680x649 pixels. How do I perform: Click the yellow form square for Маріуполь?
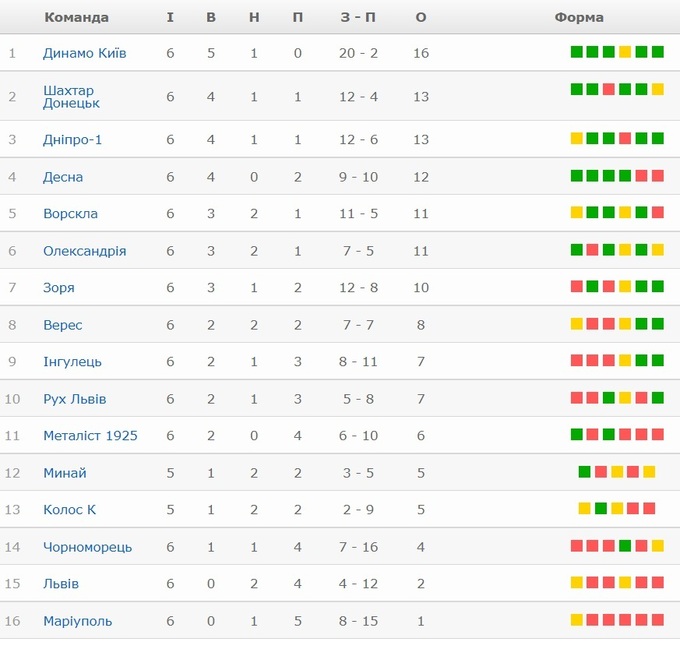[577, 620]
